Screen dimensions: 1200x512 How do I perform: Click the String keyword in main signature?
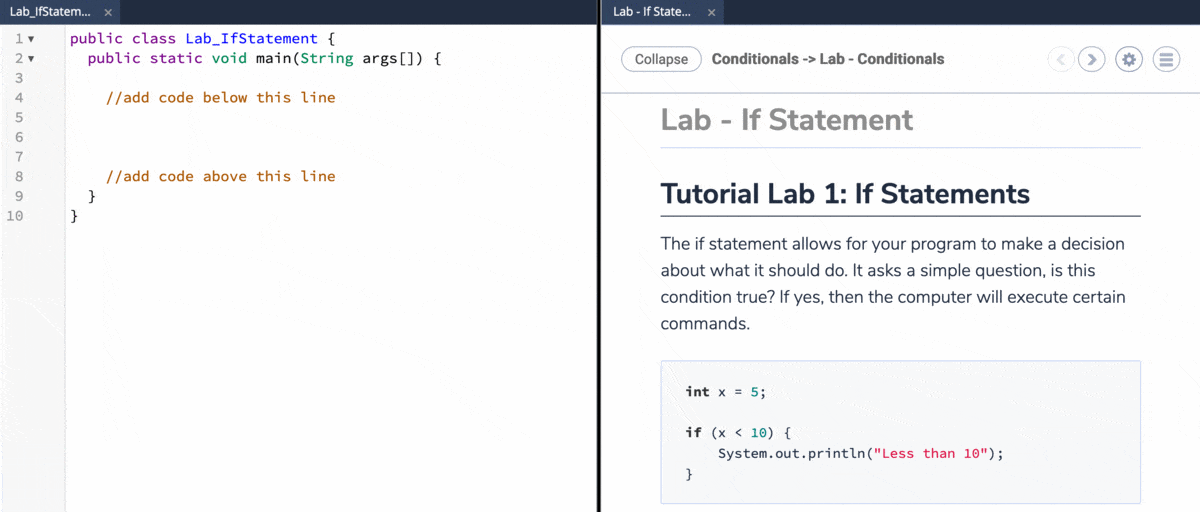click(326, 59)
